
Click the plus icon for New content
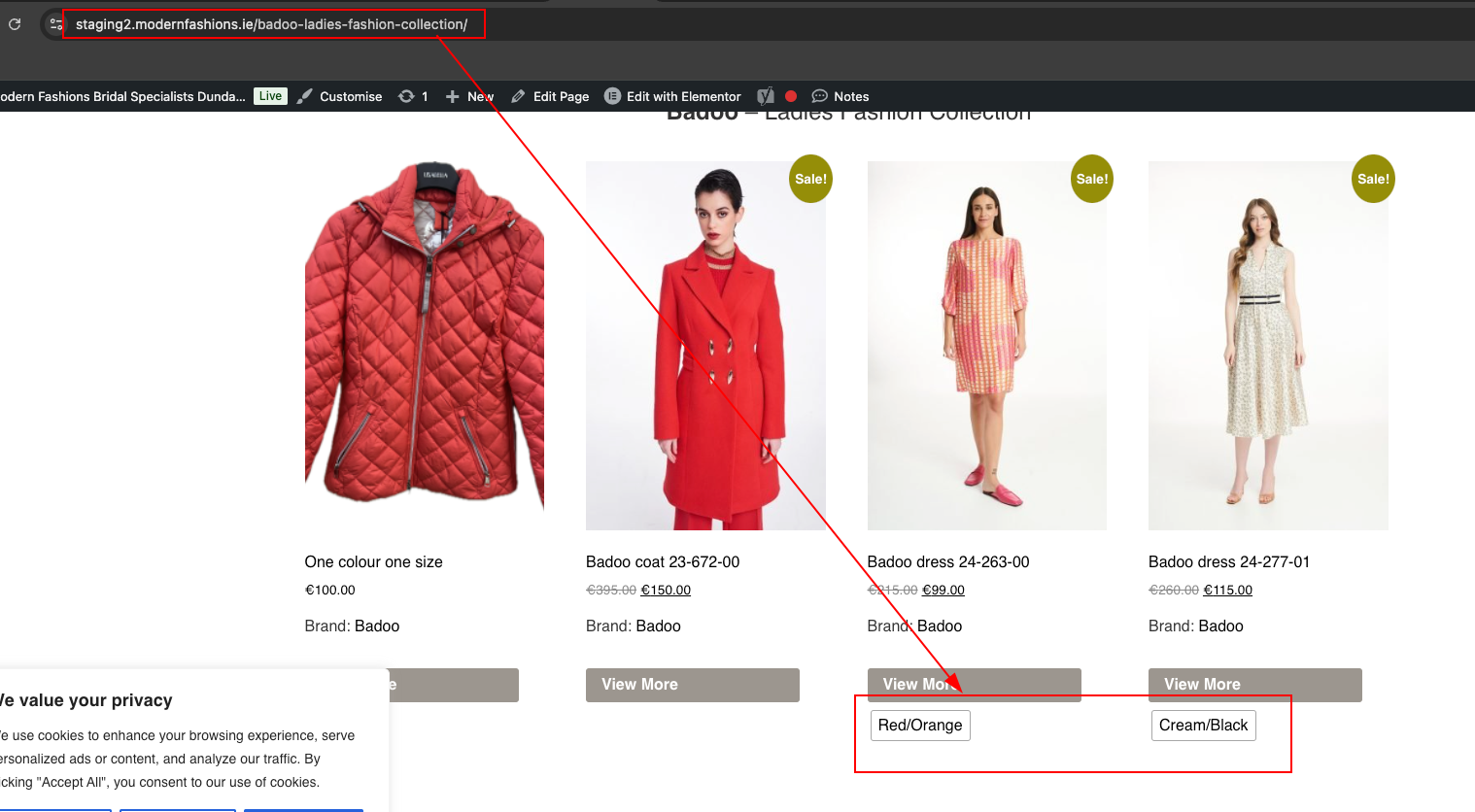click(x=452, y=96)
